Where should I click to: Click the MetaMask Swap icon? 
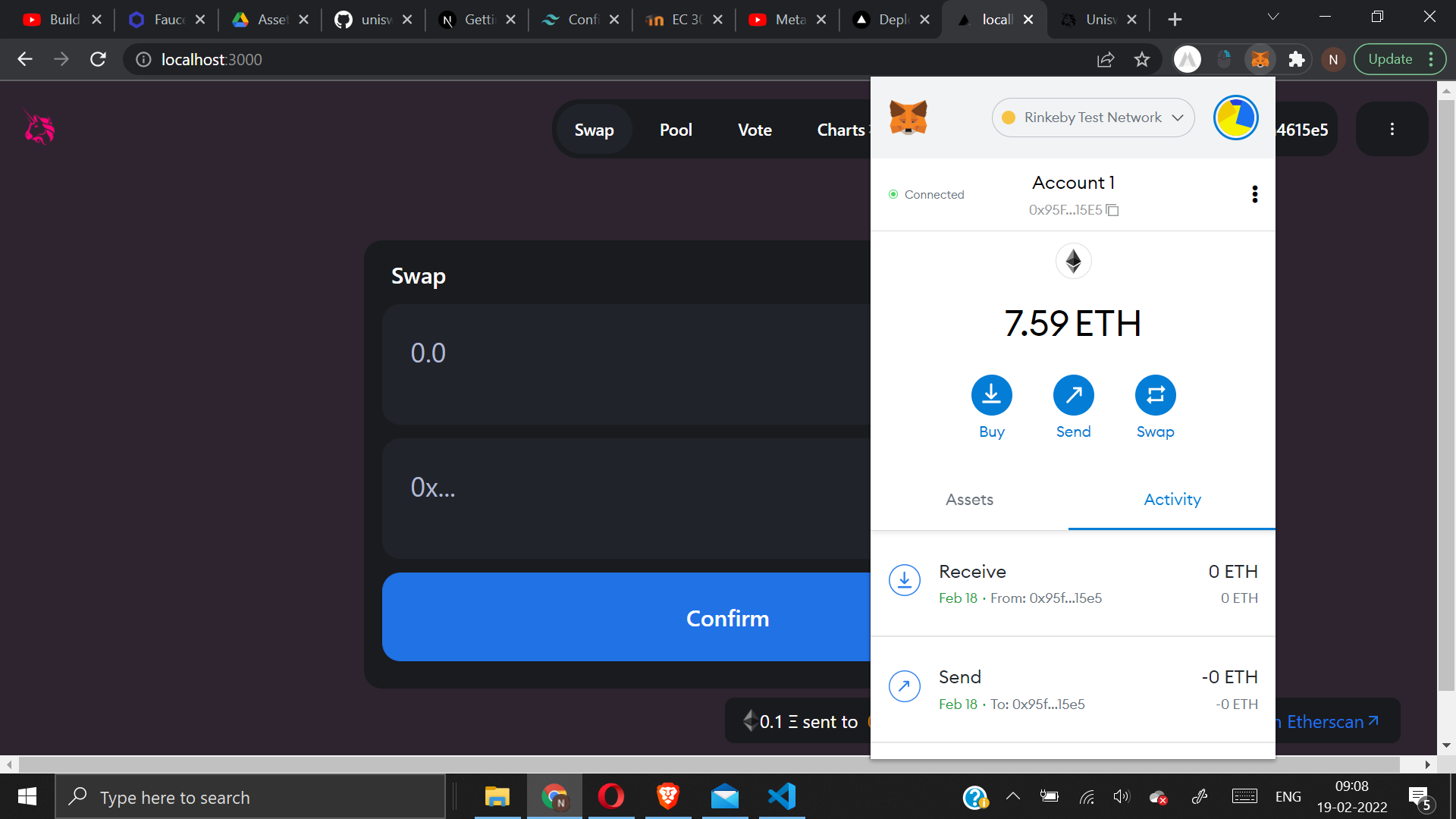click(1155, 395)
